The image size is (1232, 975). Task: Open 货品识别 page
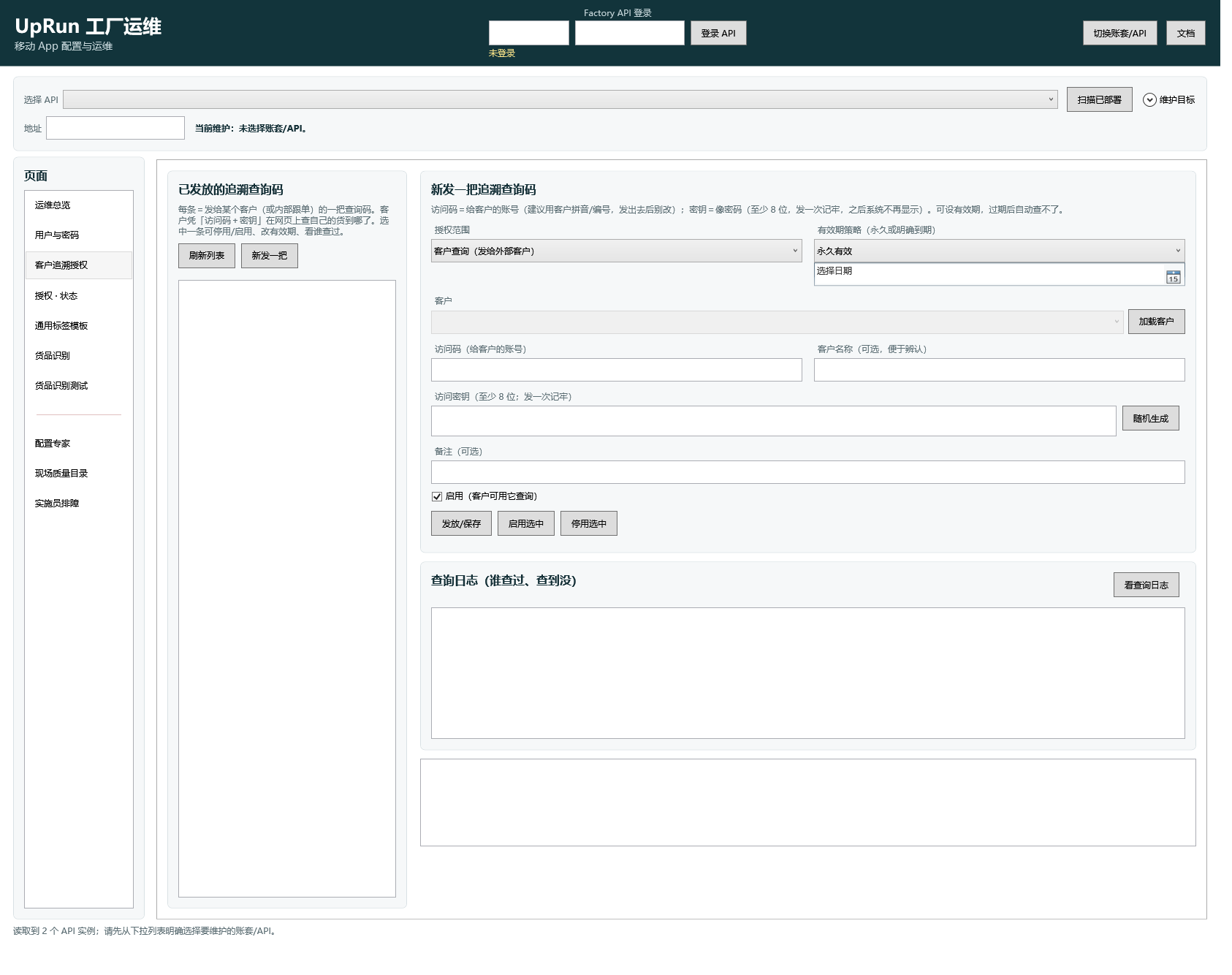79,356
